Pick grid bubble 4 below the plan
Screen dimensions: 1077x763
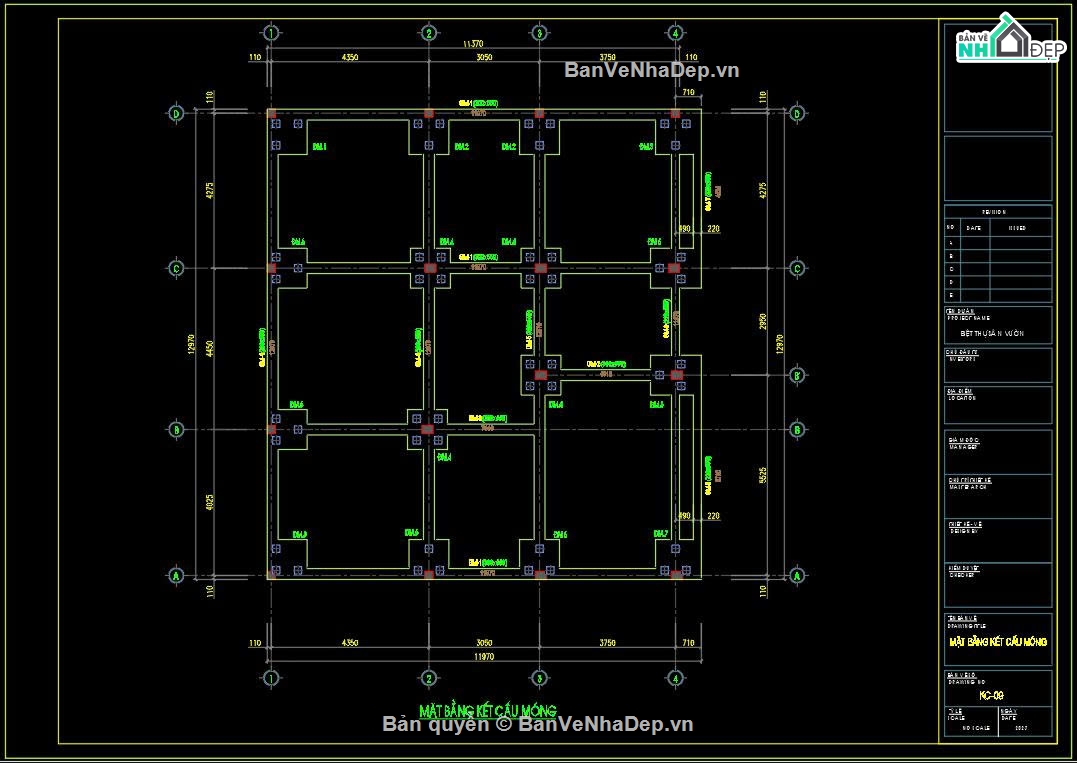[676, 678]
